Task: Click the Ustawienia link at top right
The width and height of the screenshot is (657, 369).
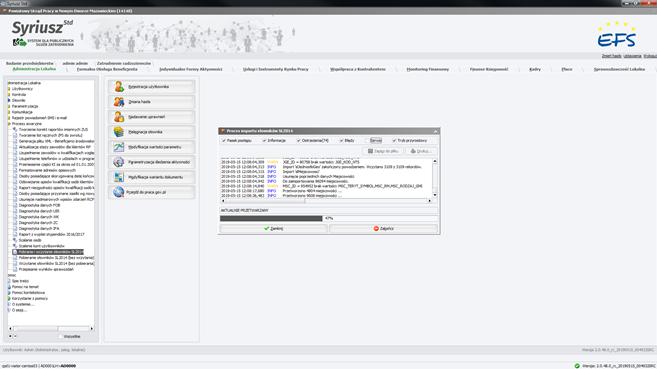Action: [x=632, y=56]
